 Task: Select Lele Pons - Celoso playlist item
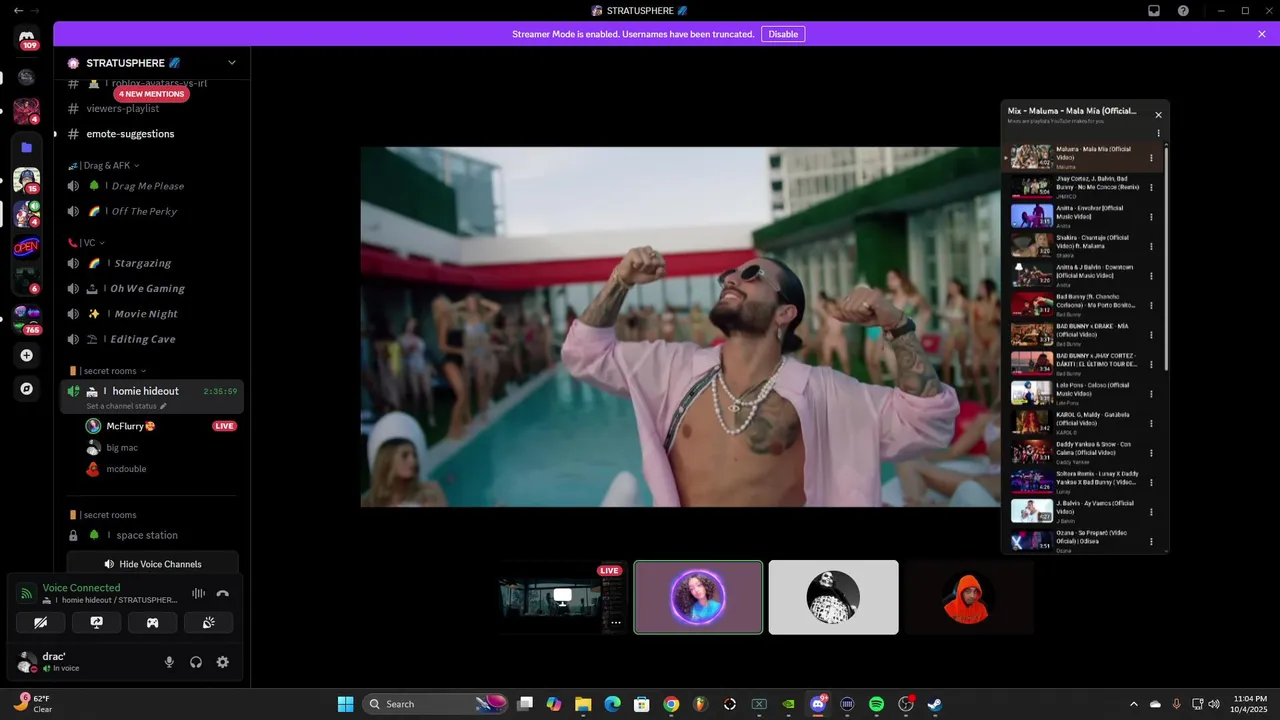coord(1084,394)
